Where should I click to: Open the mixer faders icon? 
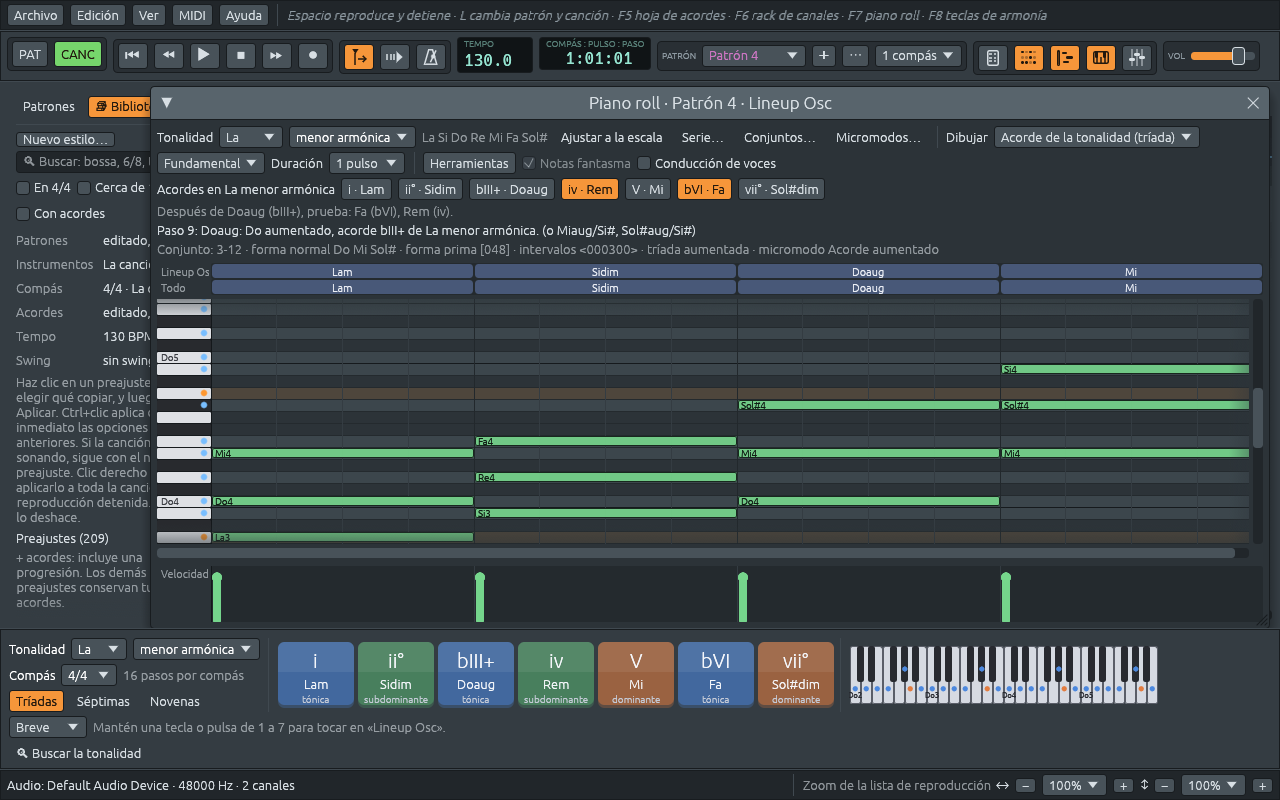click(1137, 58)
